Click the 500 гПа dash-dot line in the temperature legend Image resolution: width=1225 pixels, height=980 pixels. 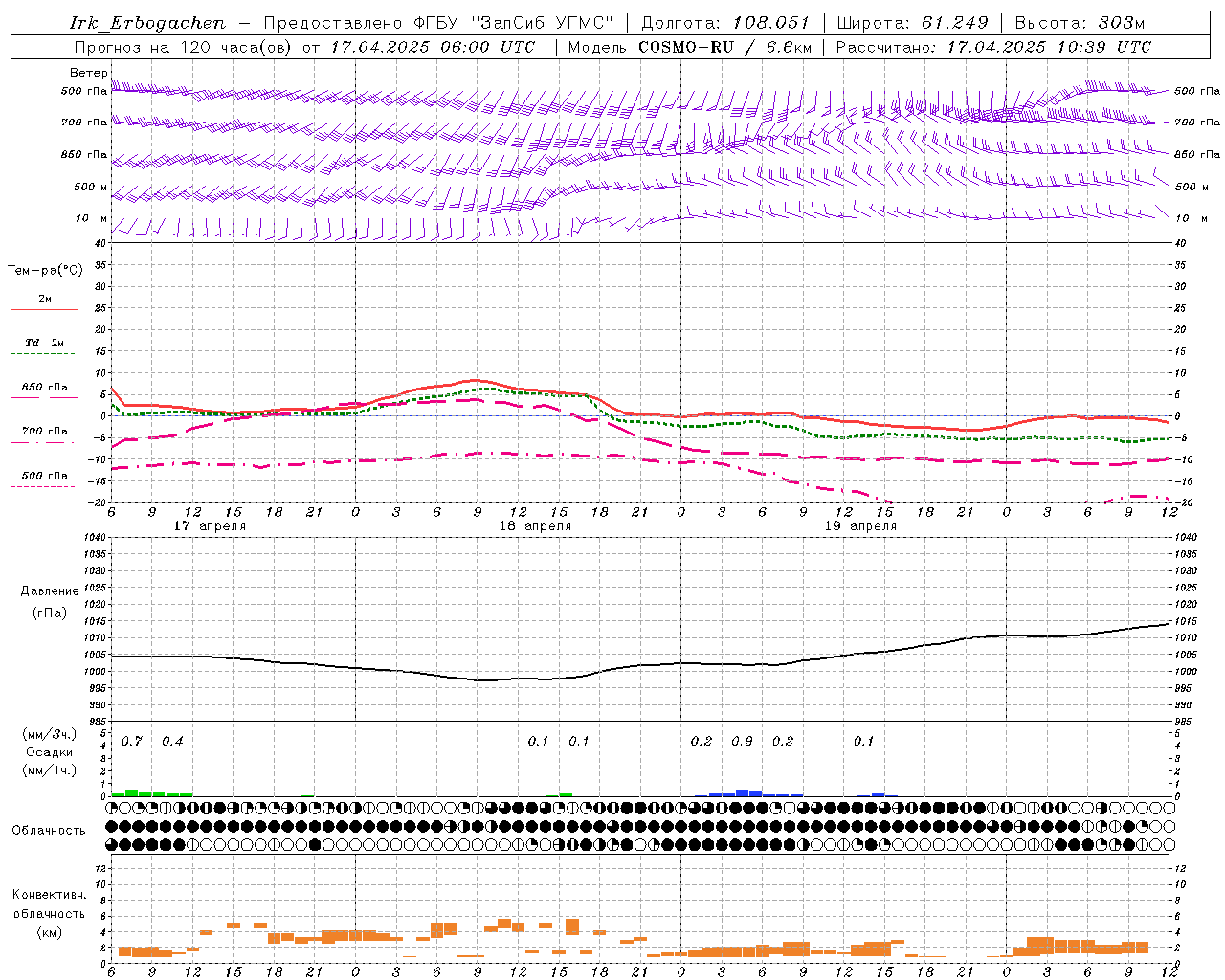pyautogui.click(x=42, y=487)
